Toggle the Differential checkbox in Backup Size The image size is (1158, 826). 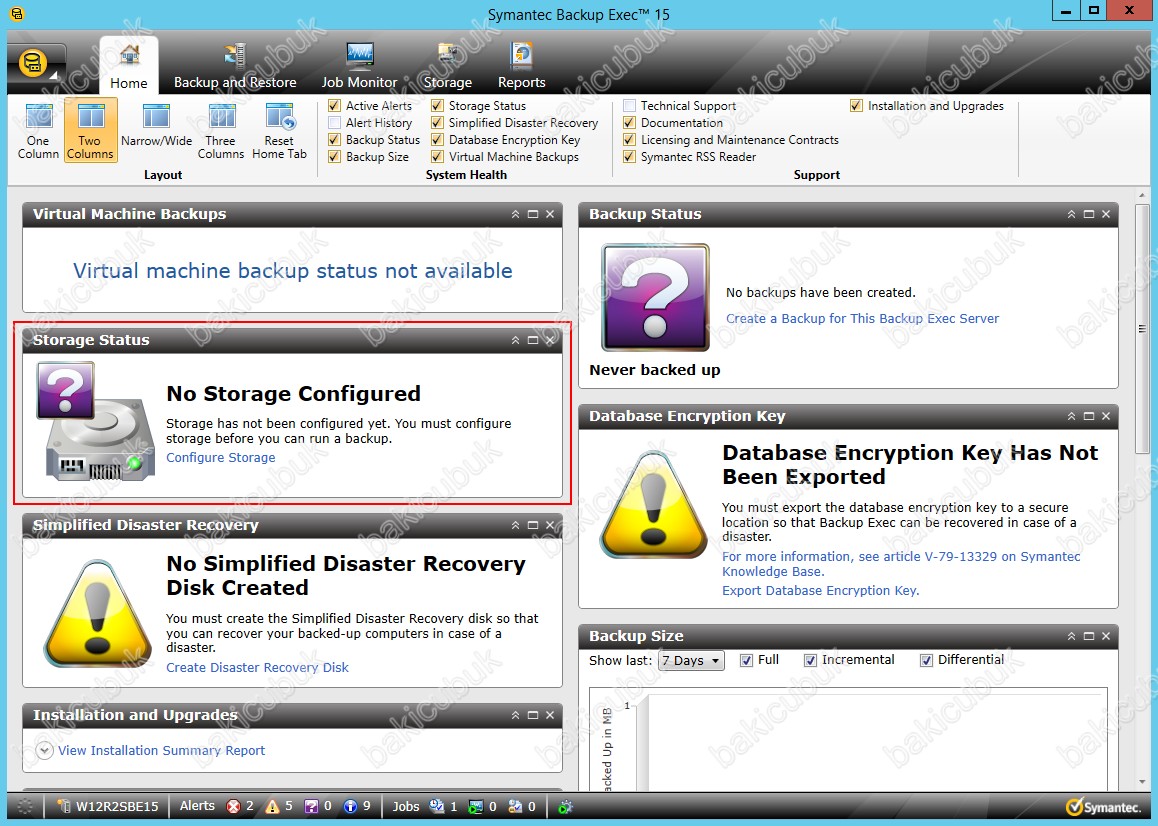point(926,661)
